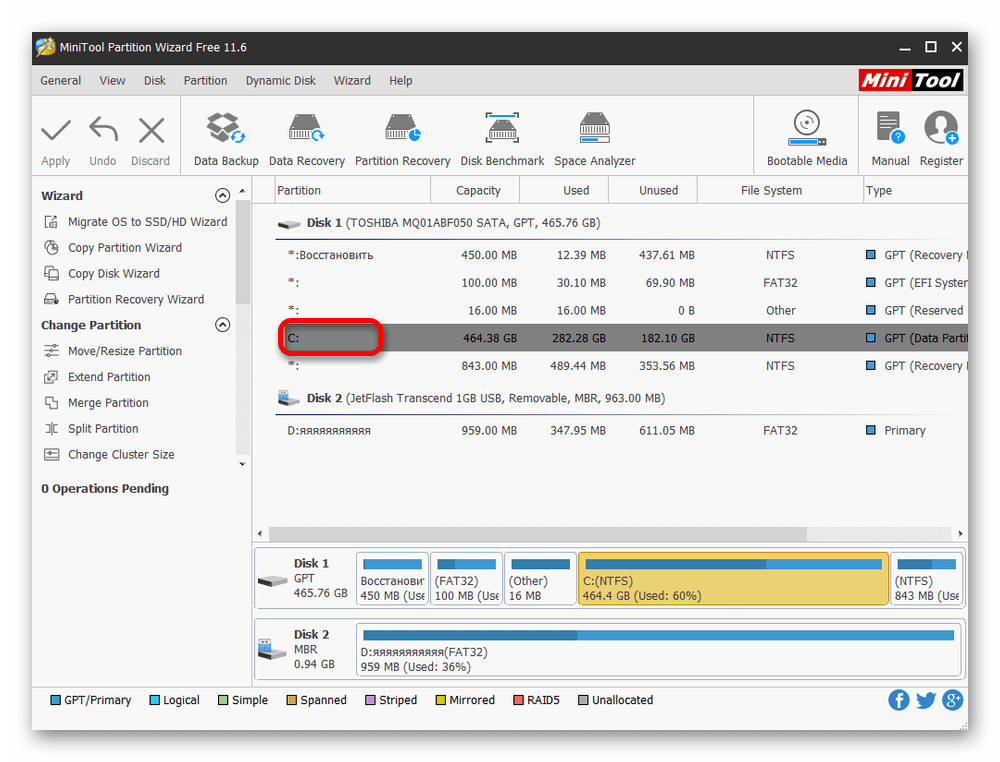This screenshot has width=1000, height=762.
Task: Open the Dynamic Disk menu
Action: [x=281, y=81]
